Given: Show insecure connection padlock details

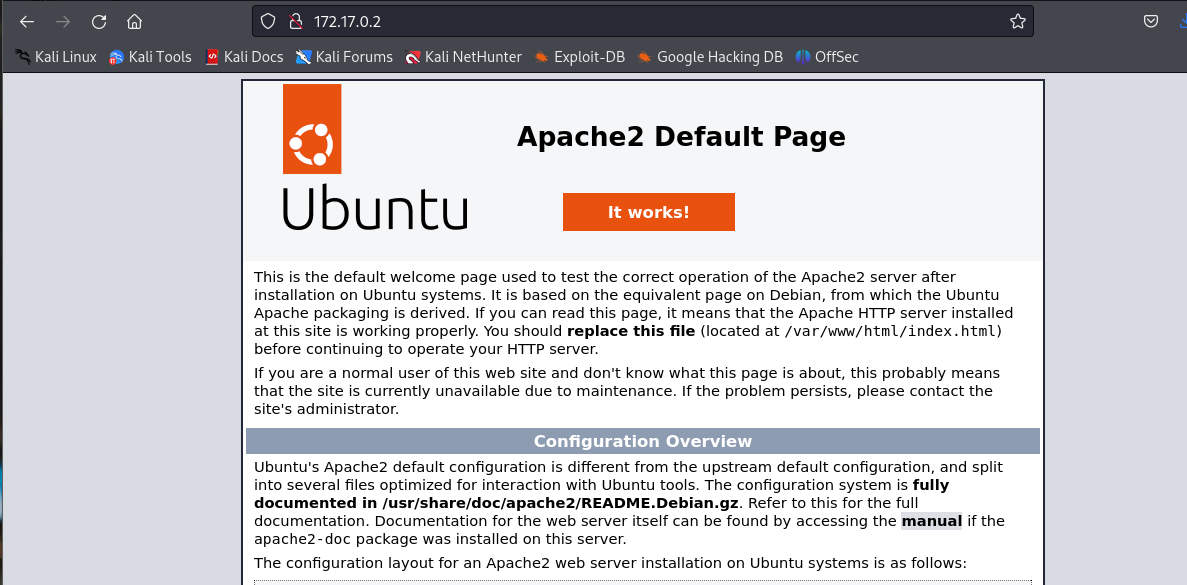Looking at the screenshot, I should [x=294, y=21].
